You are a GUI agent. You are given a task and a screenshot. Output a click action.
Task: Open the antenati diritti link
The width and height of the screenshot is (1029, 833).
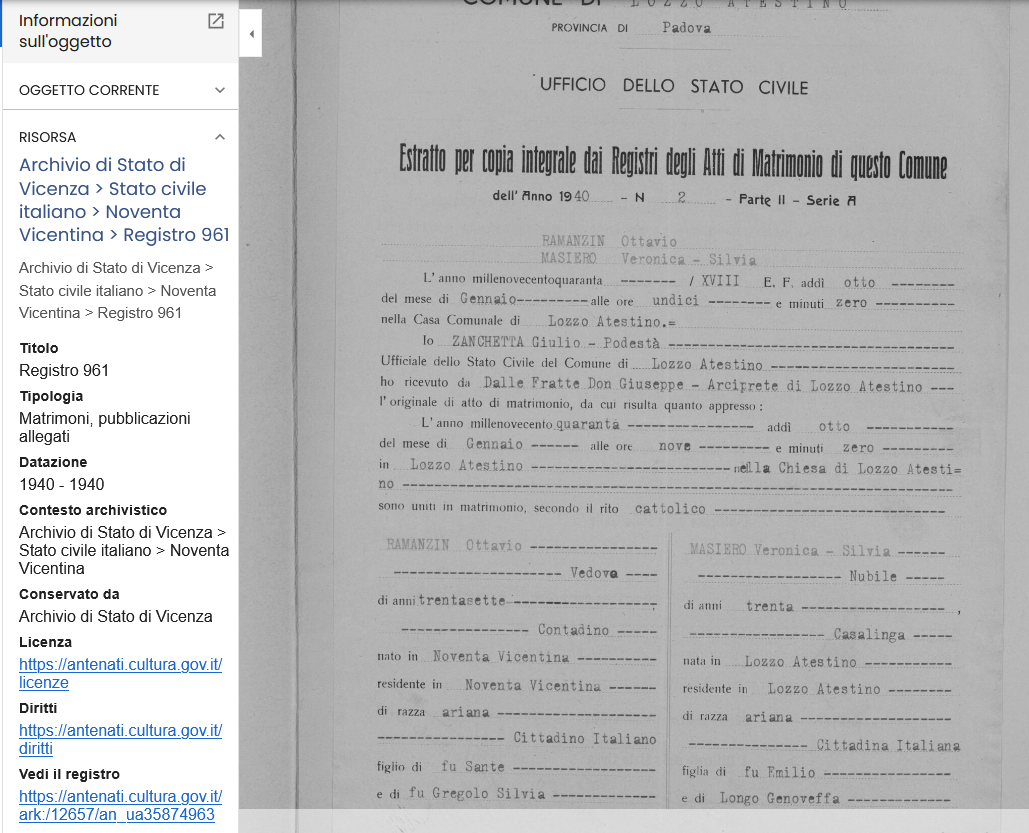click(121, 739)
